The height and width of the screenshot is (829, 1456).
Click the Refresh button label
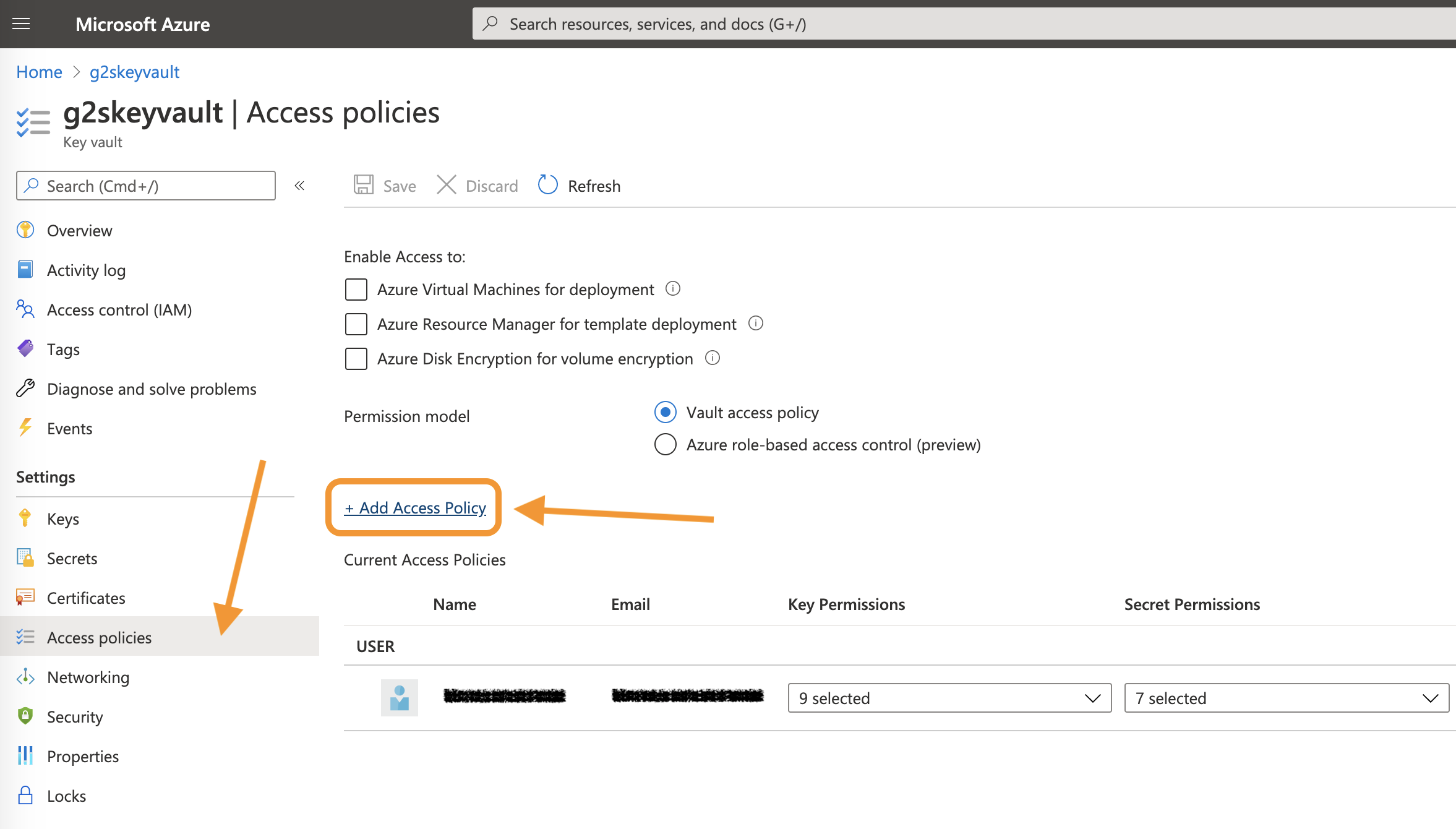[594, 186]
